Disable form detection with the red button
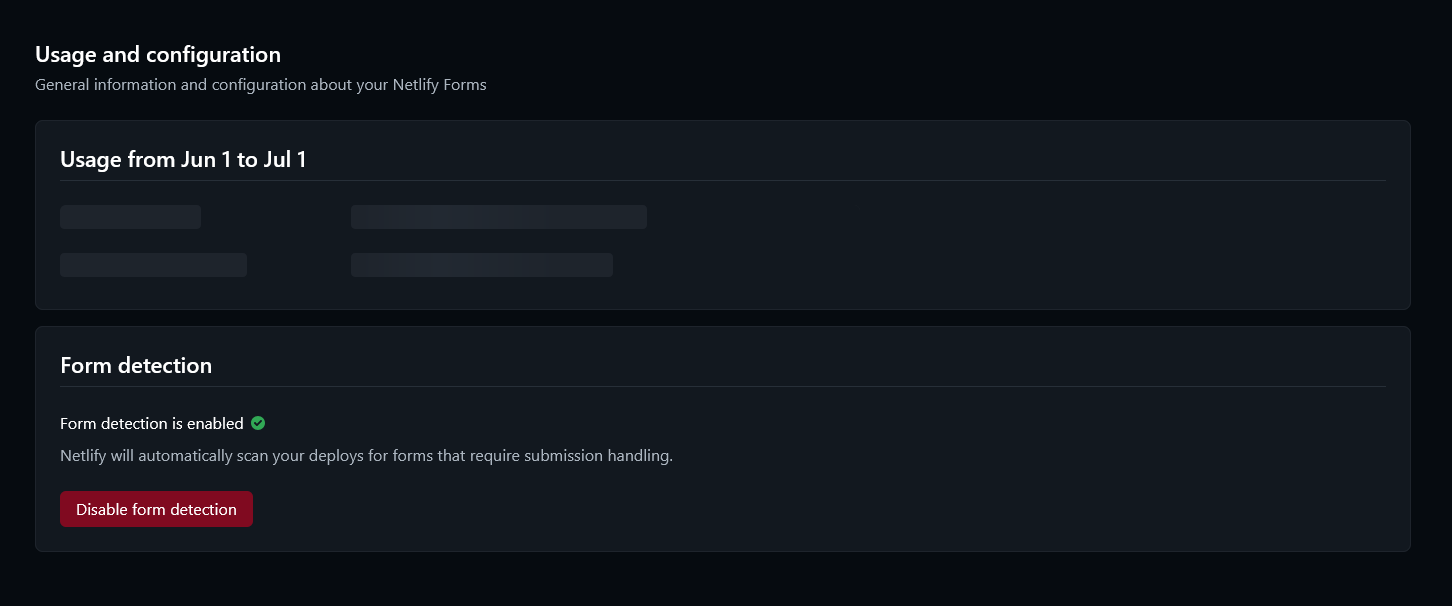The width and height of the screenshot is (1452, 606). [x=156, y=509]
